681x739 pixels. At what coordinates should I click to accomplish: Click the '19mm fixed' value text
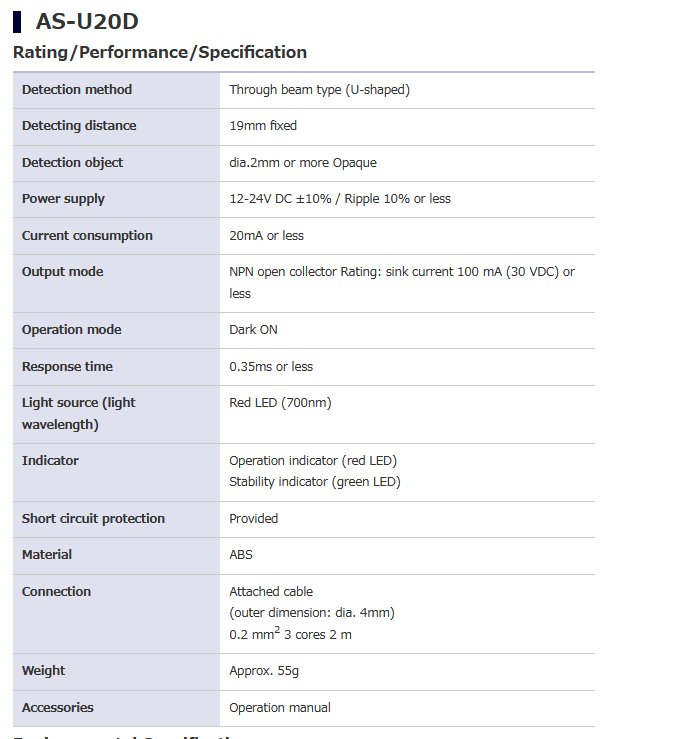(x=263, y=126)
